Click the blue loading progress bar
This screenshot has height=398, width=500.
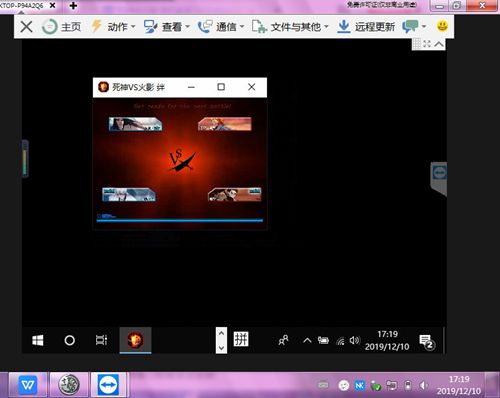tap(180, 220)
